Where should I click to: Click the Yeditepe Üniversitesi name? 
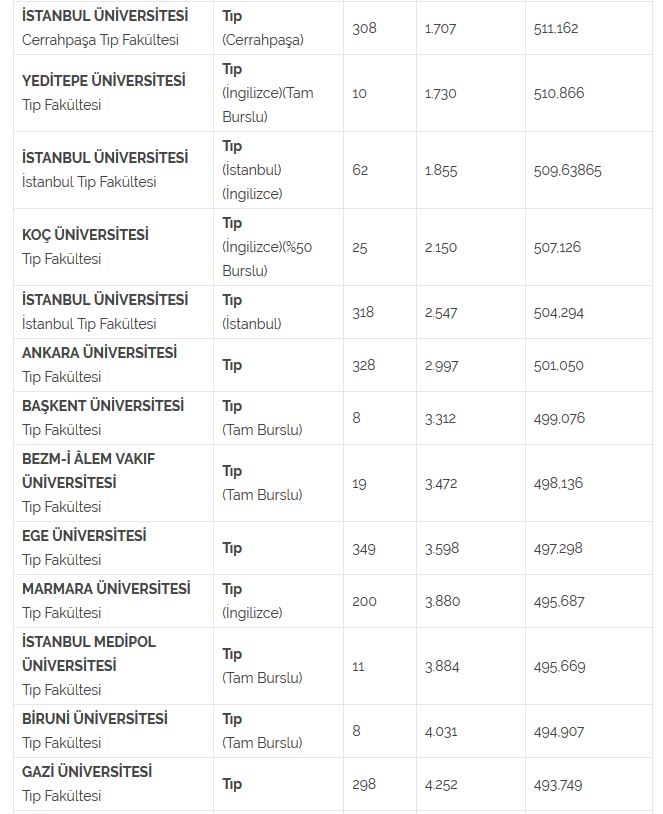coord(104,81)
